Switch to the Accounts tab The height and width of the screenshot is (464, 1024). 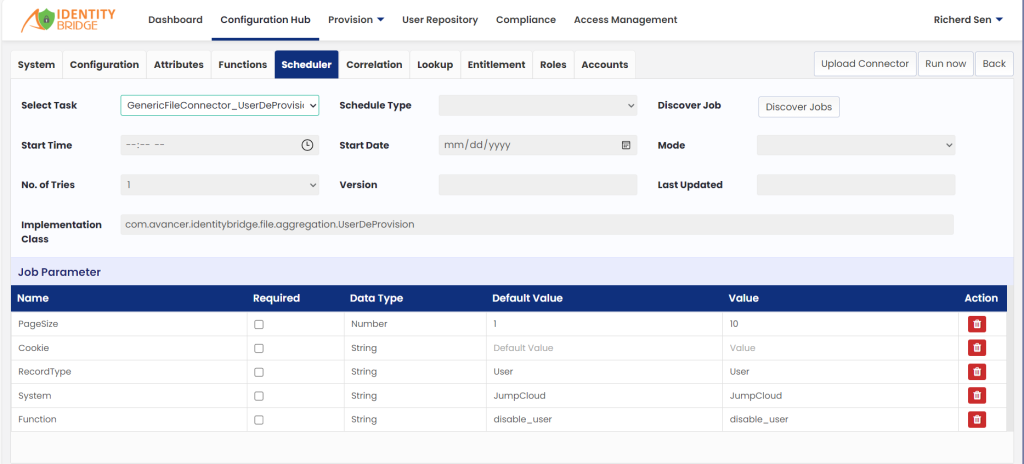pyautogui.click(x=605, y=65)
